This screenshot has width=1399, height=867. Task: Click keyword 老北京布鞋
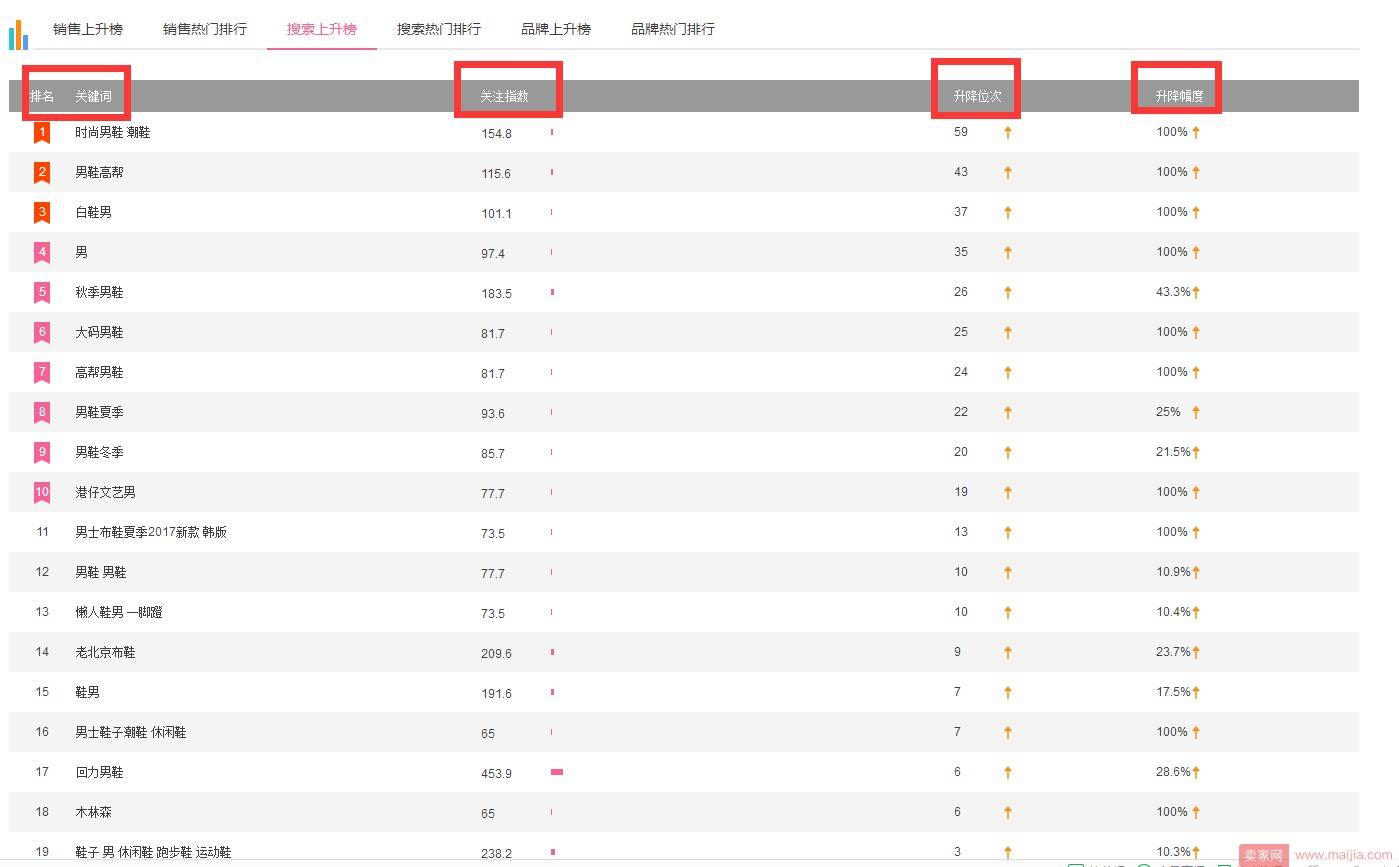tap(106, 652)
